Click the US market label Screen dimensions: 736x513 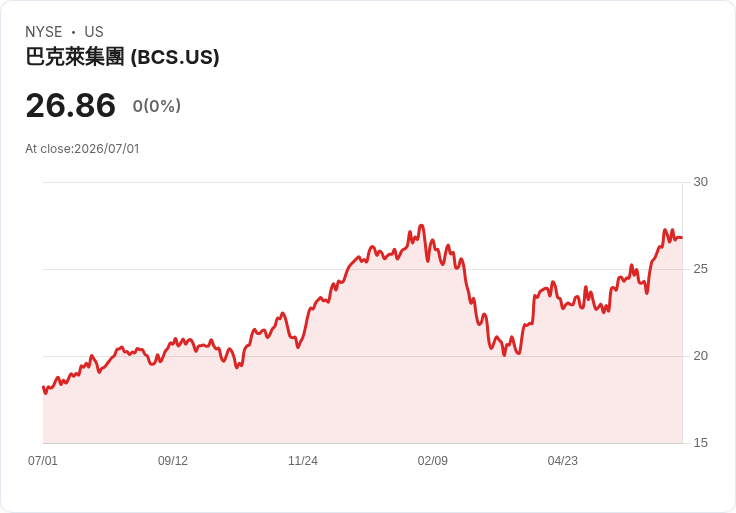[x=94, y=32]
